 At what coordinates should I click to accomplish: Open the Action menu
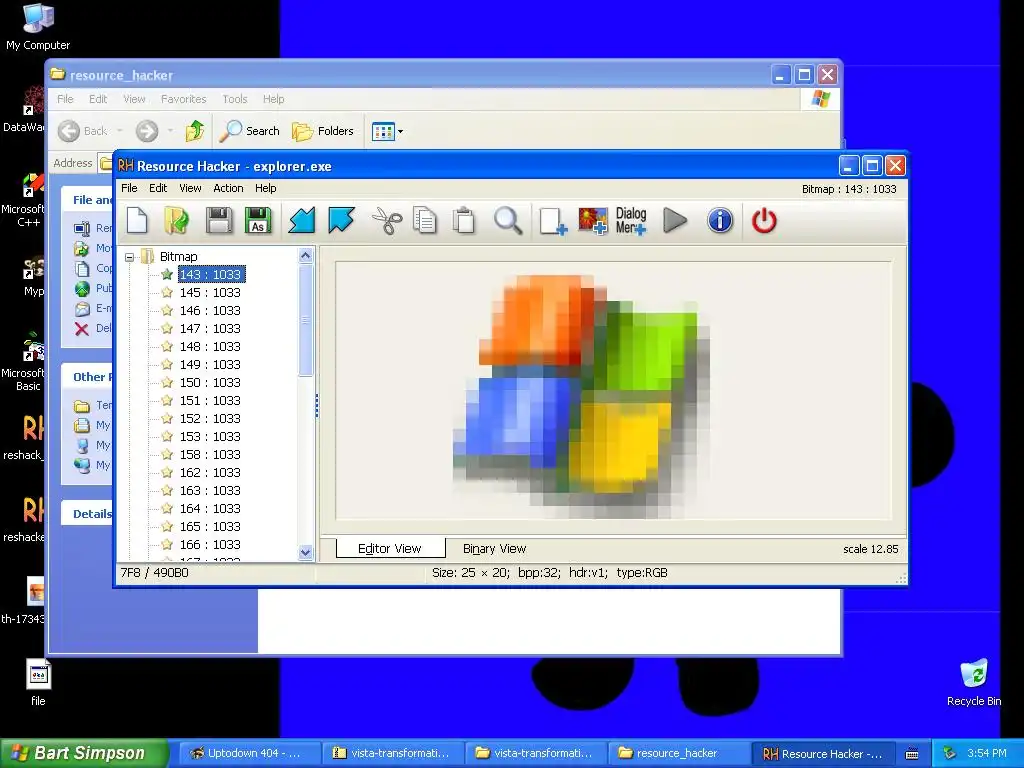point(228,188)
